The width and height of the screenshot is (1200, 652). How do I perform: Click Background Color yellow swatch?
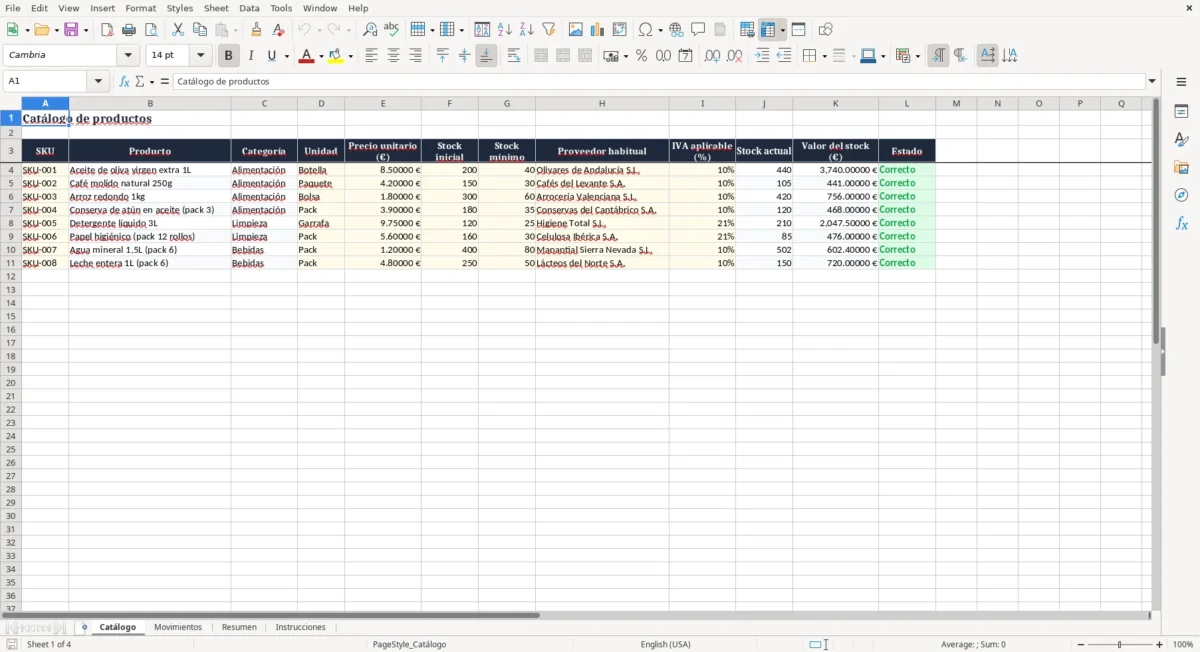[336, 56]
